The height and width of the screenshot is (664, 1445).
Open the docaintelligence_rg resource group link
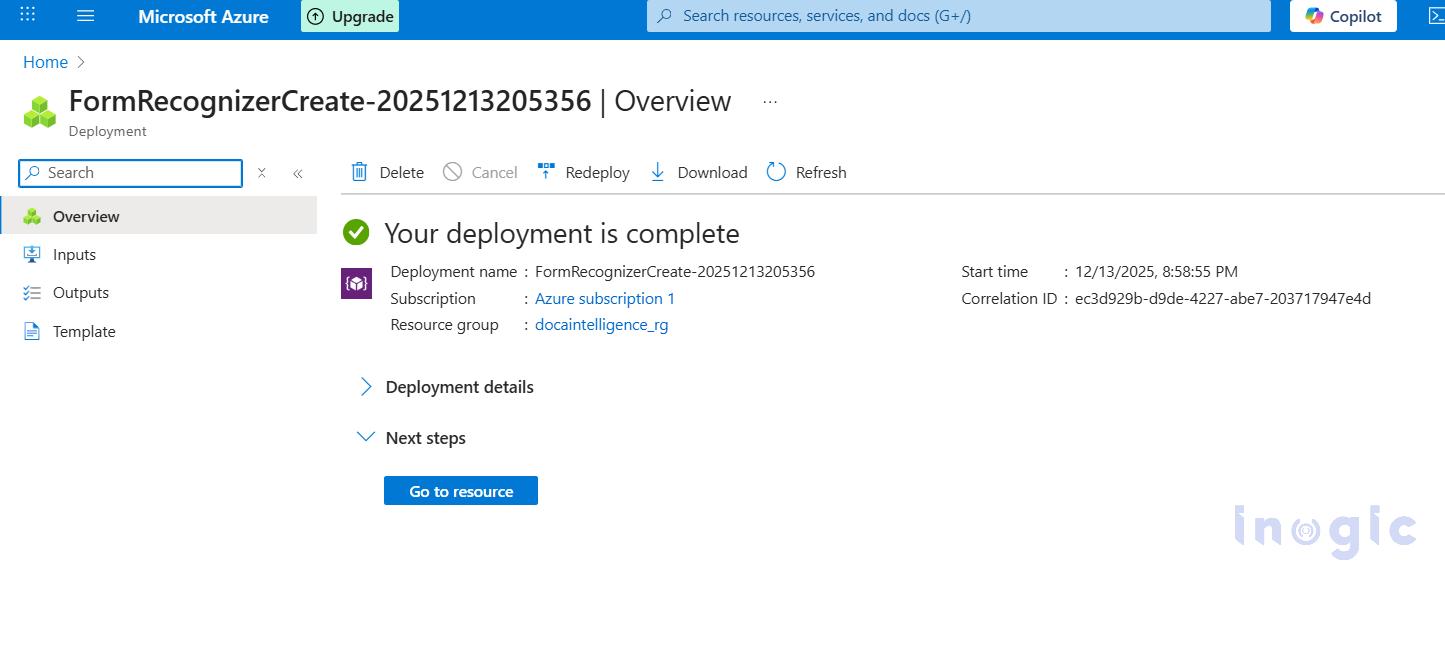click(x=601, y=324)
